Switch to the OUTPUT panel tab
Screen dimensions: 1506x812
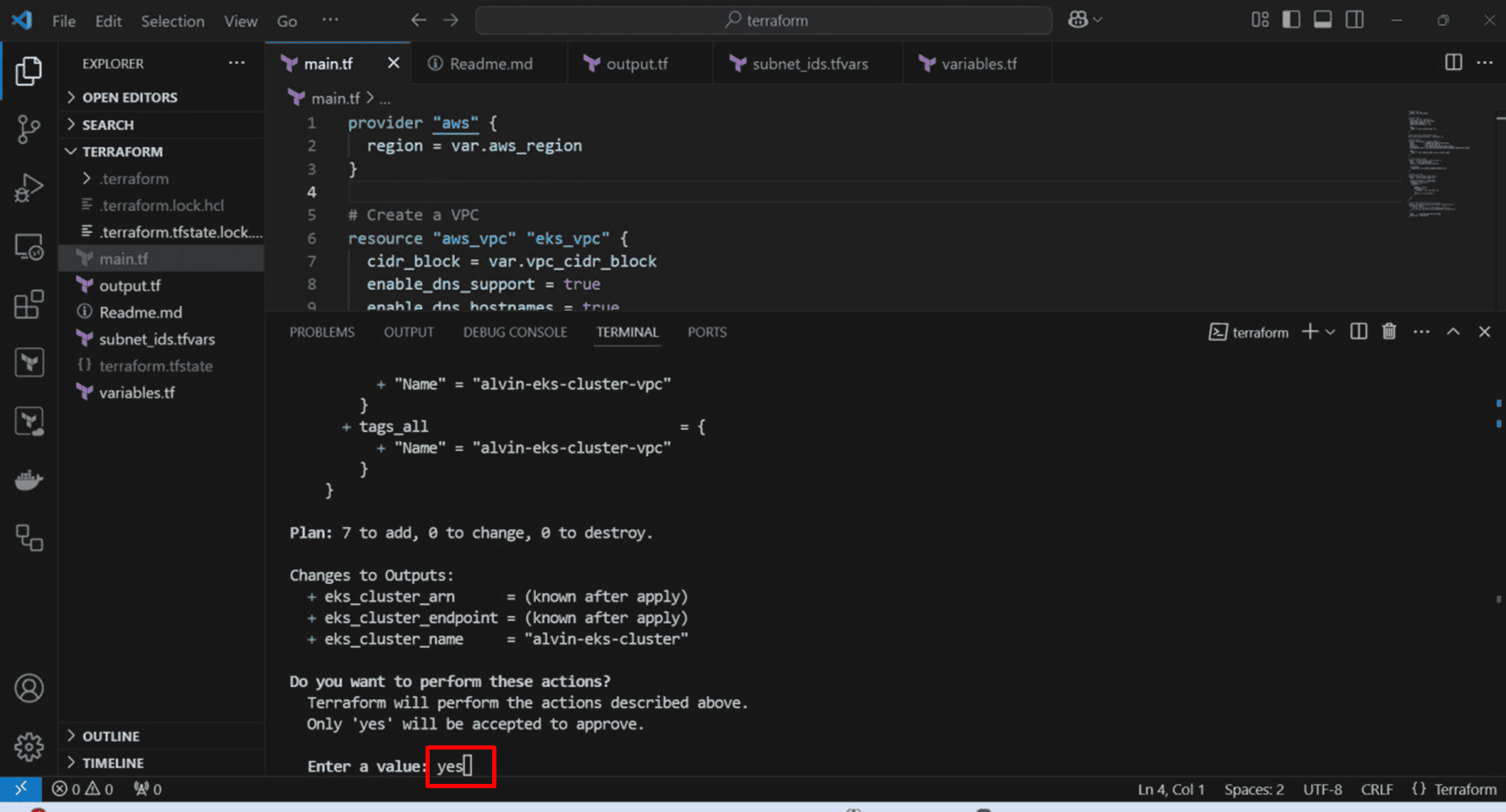point(409,332)
